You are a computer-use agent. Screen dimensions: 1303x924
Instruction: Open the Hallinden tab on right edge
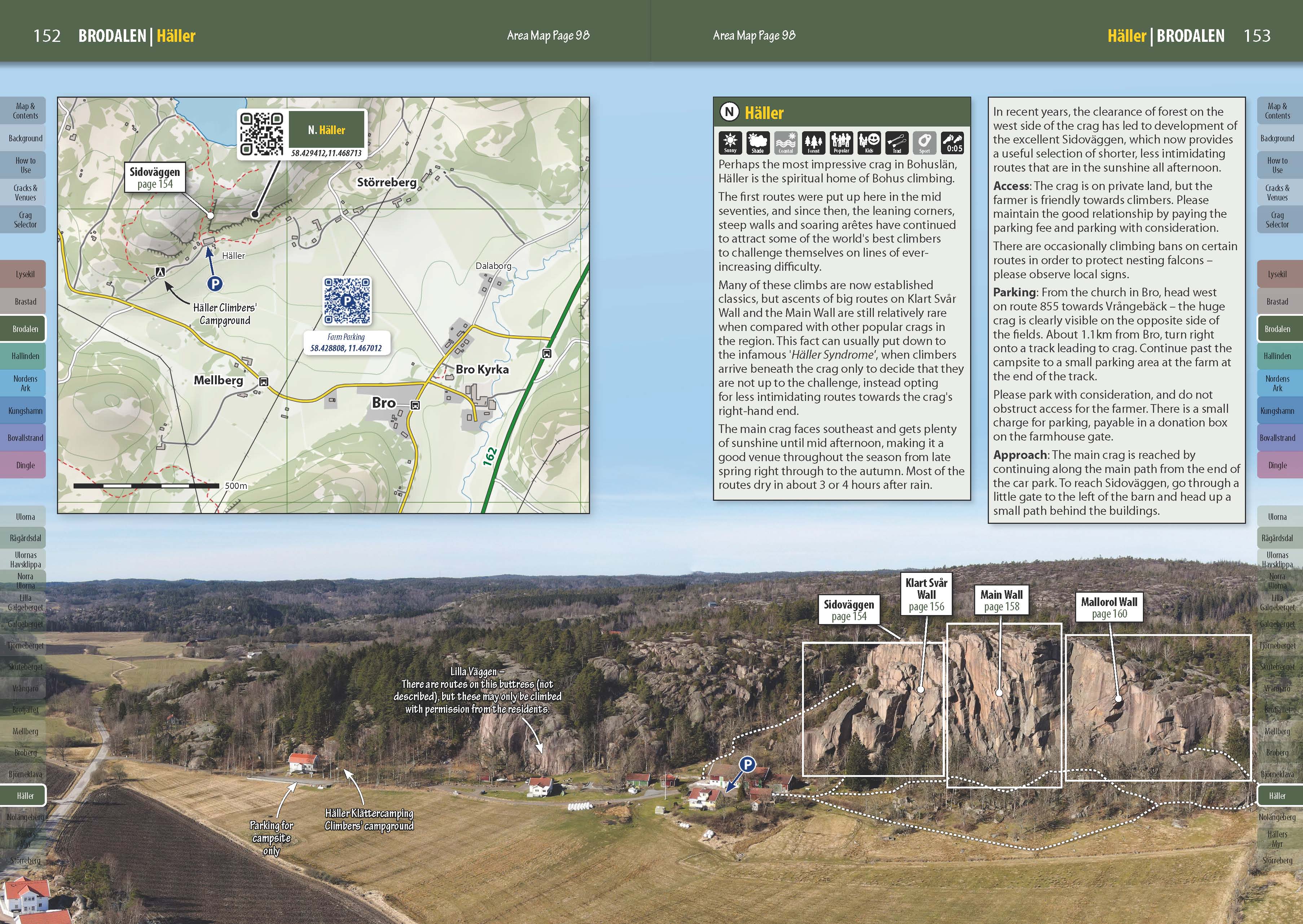pyautogui.click(x=1277, y=356)
